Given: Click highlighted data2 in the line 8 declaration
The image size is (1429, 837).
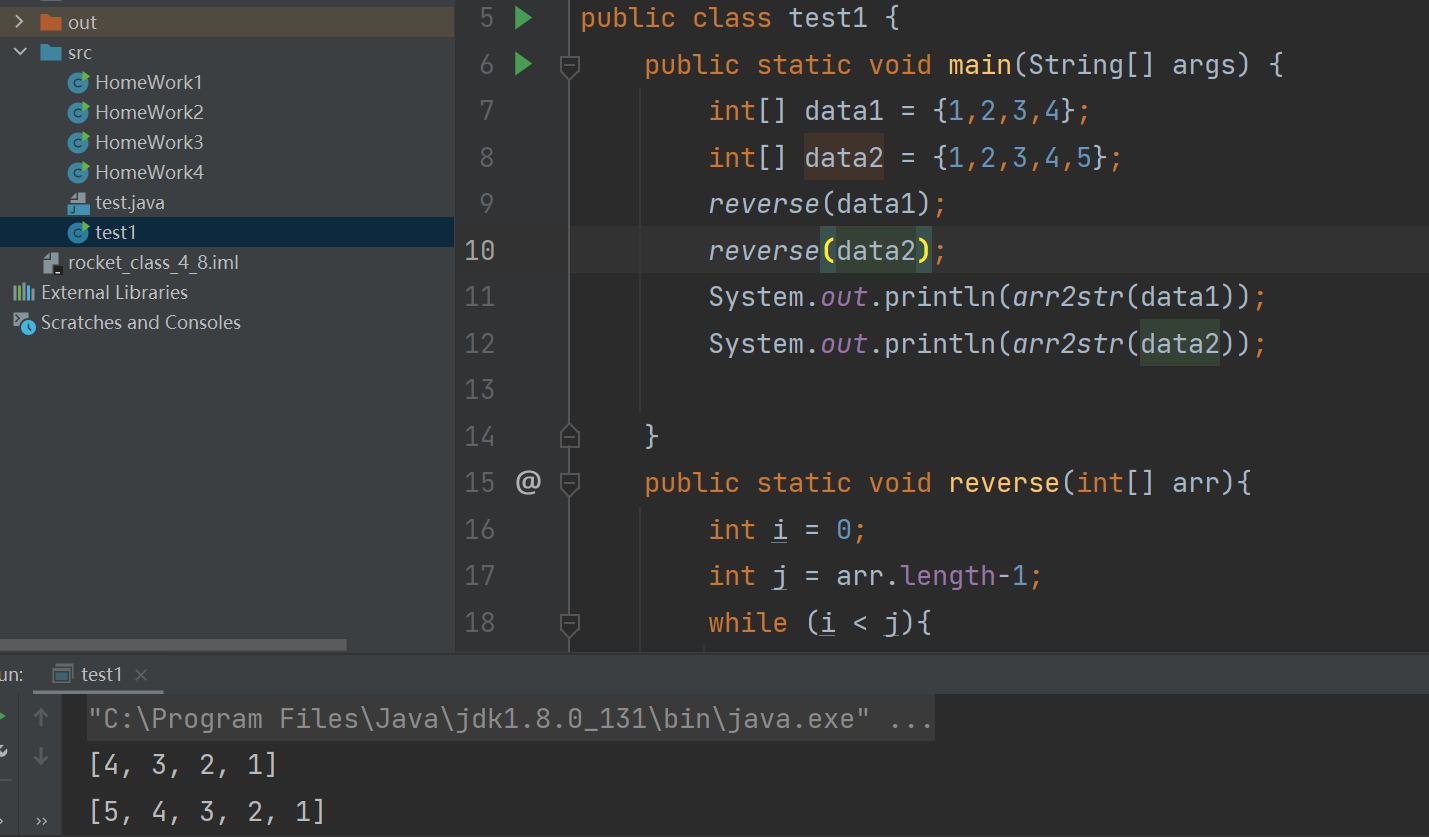Looking at the screenshot, I should [x=844, y=157].
